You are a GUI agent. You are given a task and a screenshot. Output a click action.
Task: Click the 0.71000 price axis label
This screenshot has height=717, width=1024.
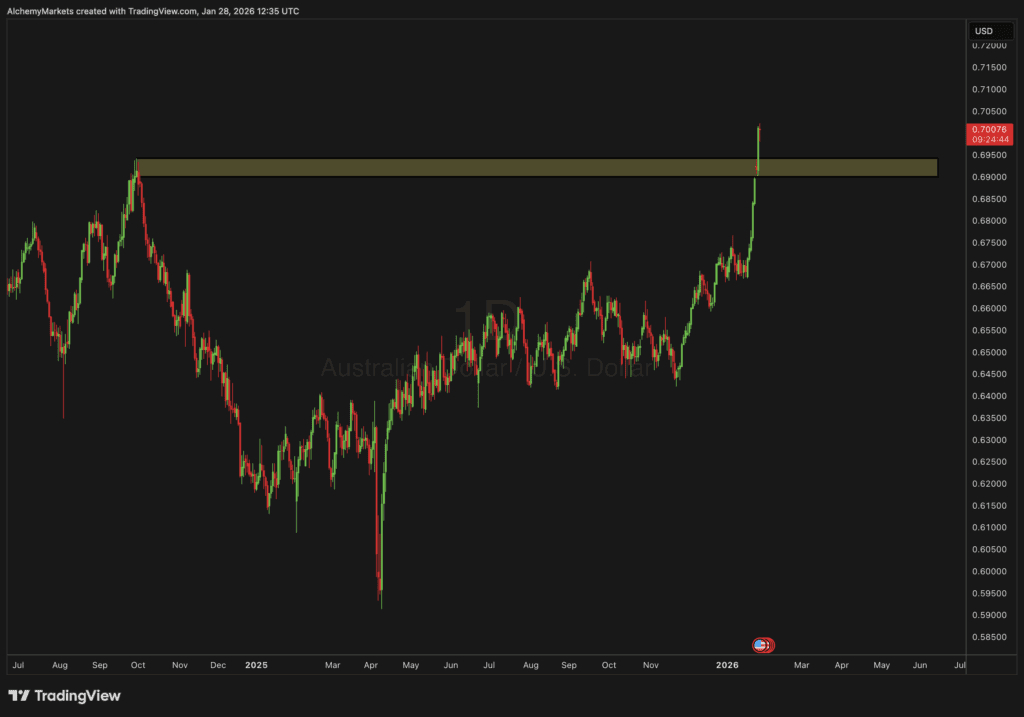point(989,89)
